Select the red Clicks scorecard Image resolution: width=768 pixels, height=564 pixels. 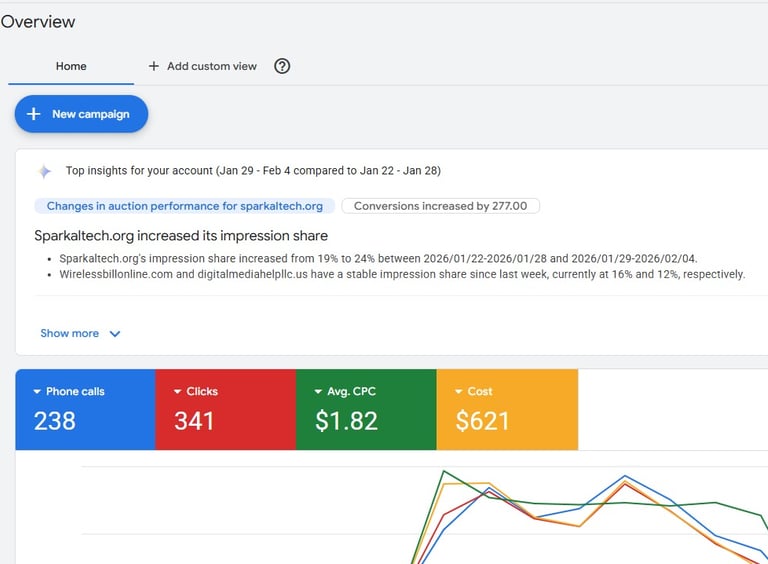225,410
